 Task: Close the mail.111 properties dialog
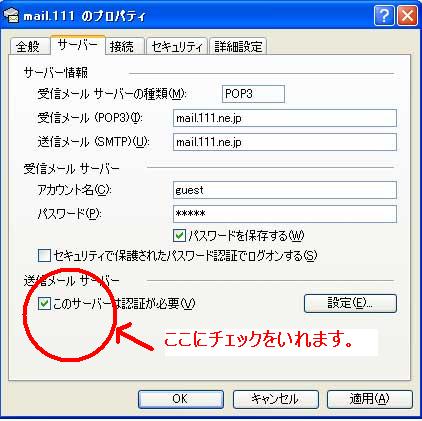(x=407, y=15)
